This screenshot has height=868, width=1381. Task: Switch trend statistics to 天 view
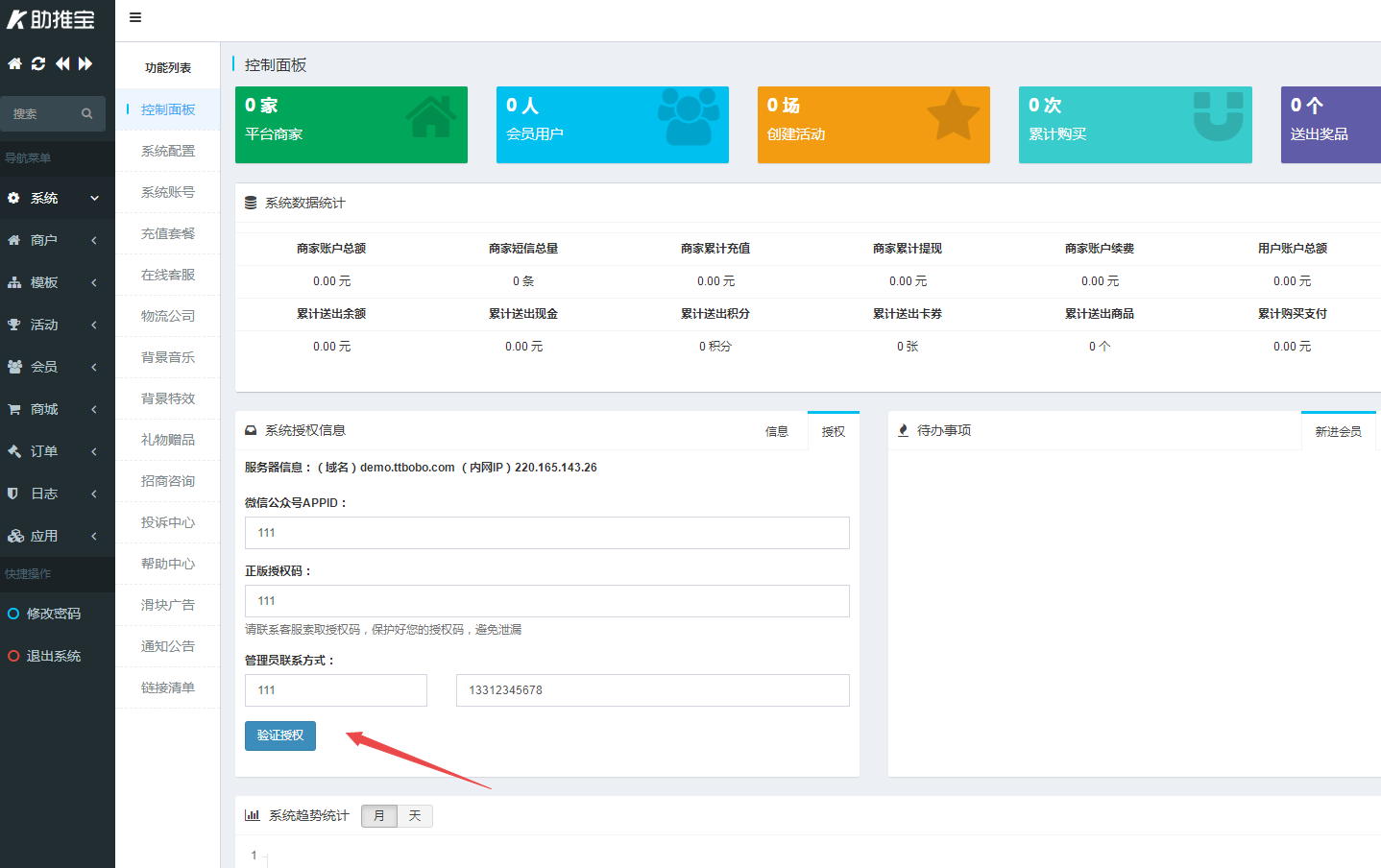pyautogui.click(x=414, y=815)
